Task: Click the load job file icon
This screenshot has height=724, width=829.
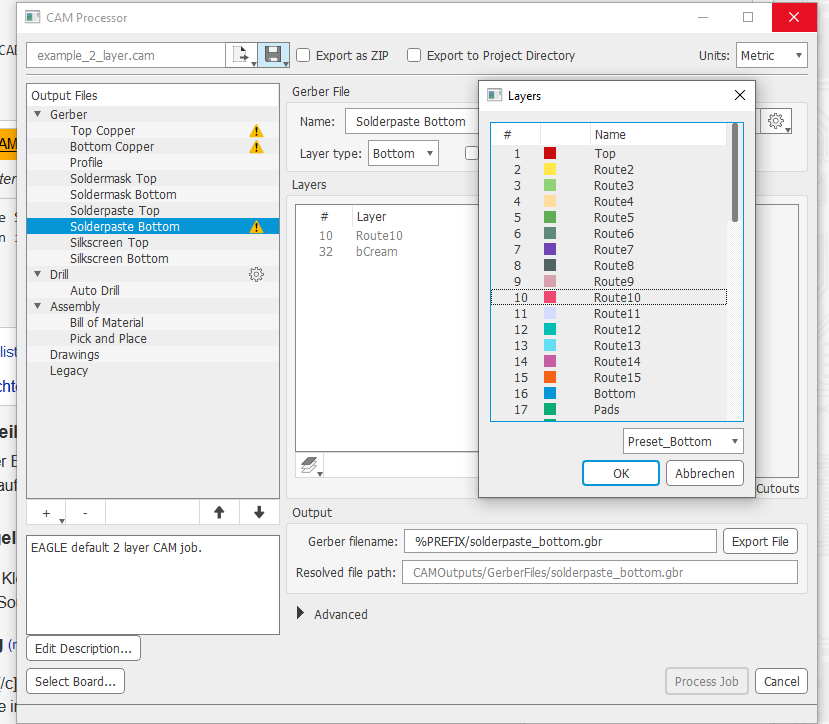Action: pos(240,56)
